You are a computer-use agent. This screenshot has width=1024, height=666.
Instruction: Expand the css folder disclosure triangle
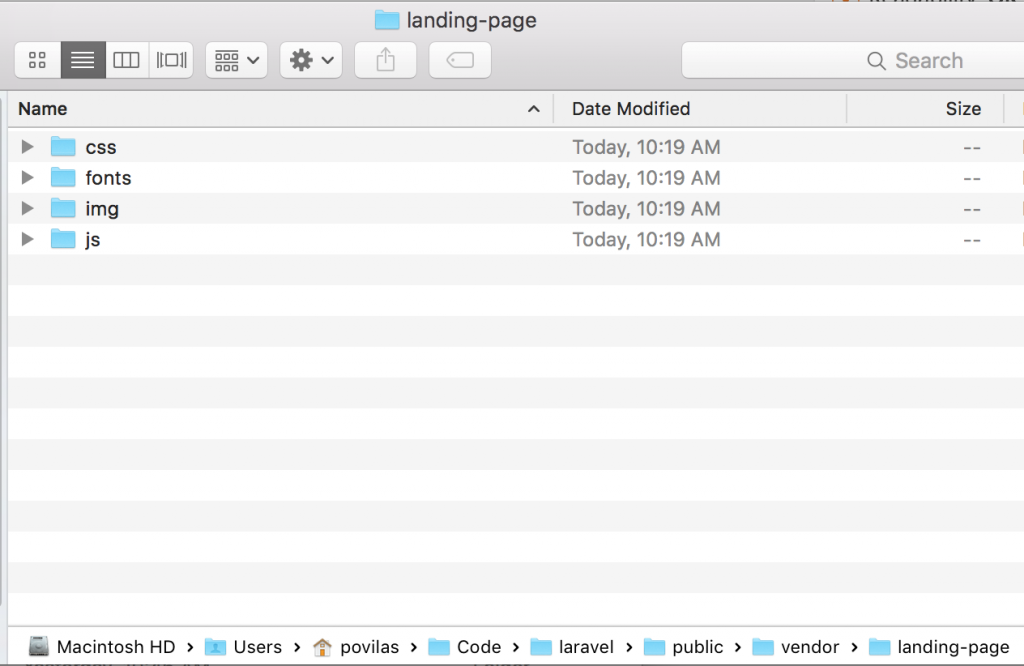[27, 146]
